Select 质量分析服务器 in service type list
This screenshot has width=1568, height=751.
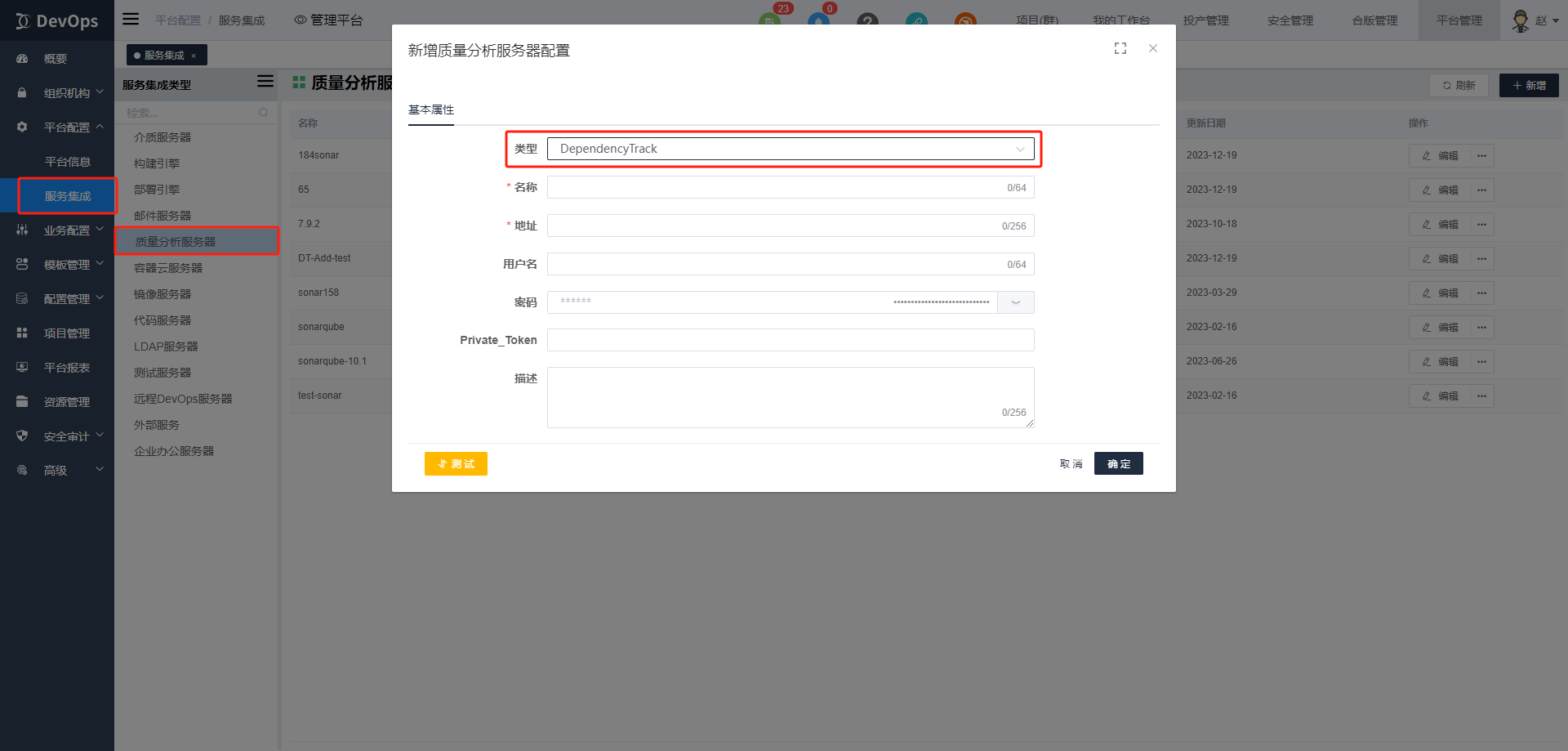tap(176, 242)
